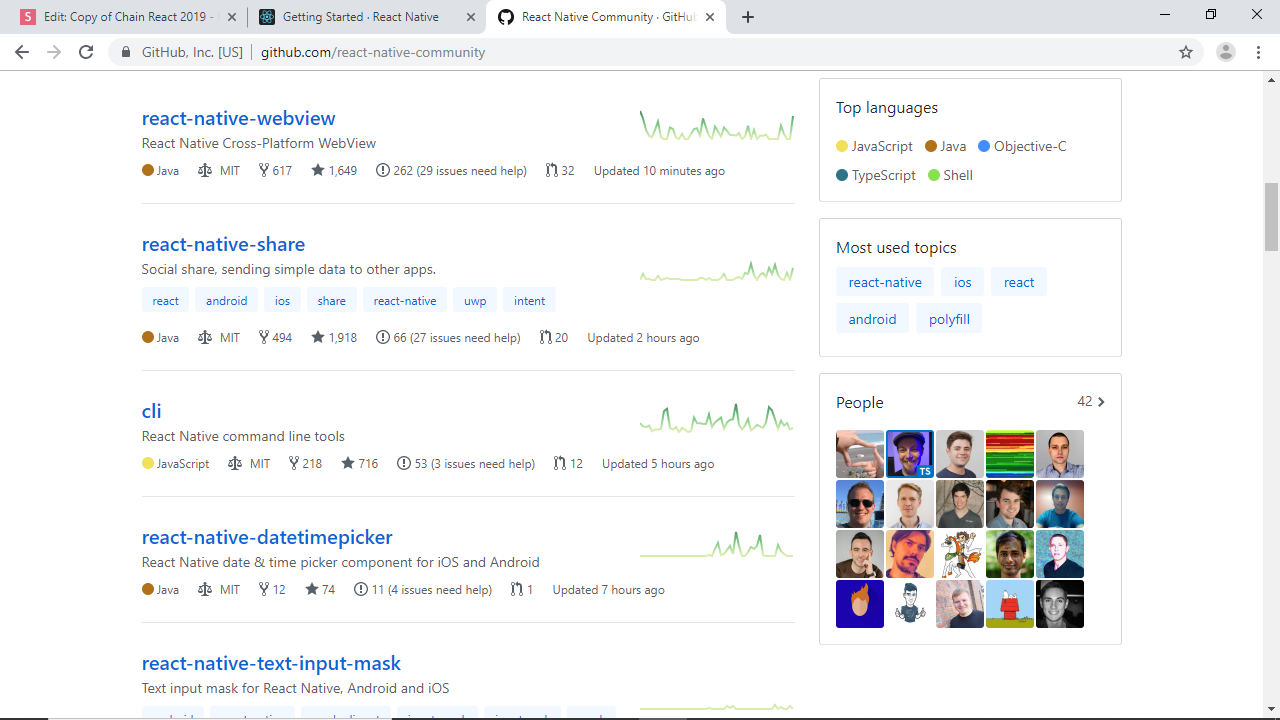Close the React Native Community GitHub tab
This screenshot has width=1280, height=720.
[x=710, y=17]
